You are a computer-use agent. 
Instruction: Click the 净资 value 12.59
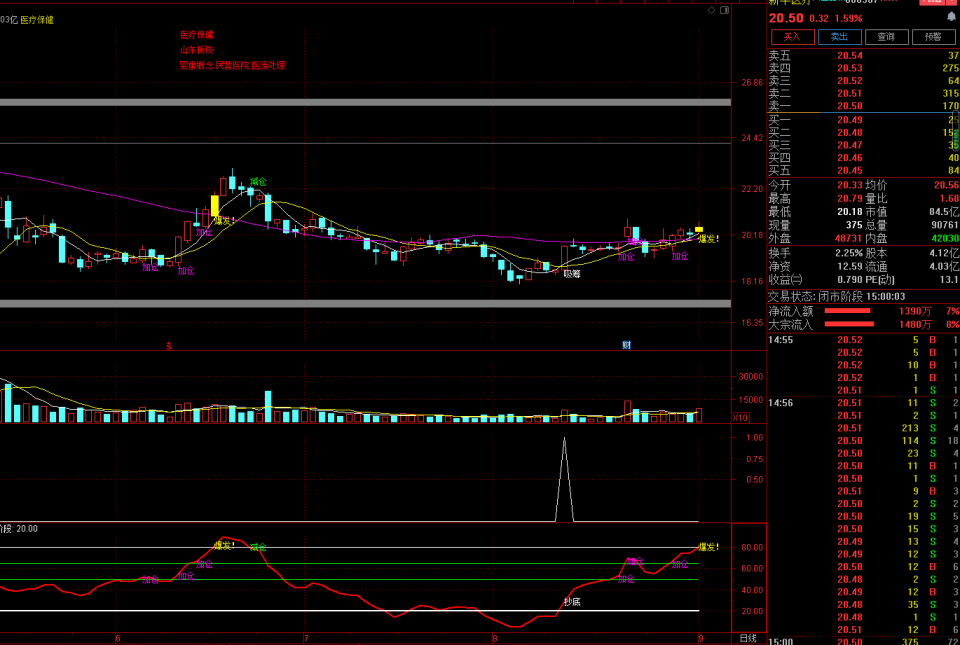point(850,266)
